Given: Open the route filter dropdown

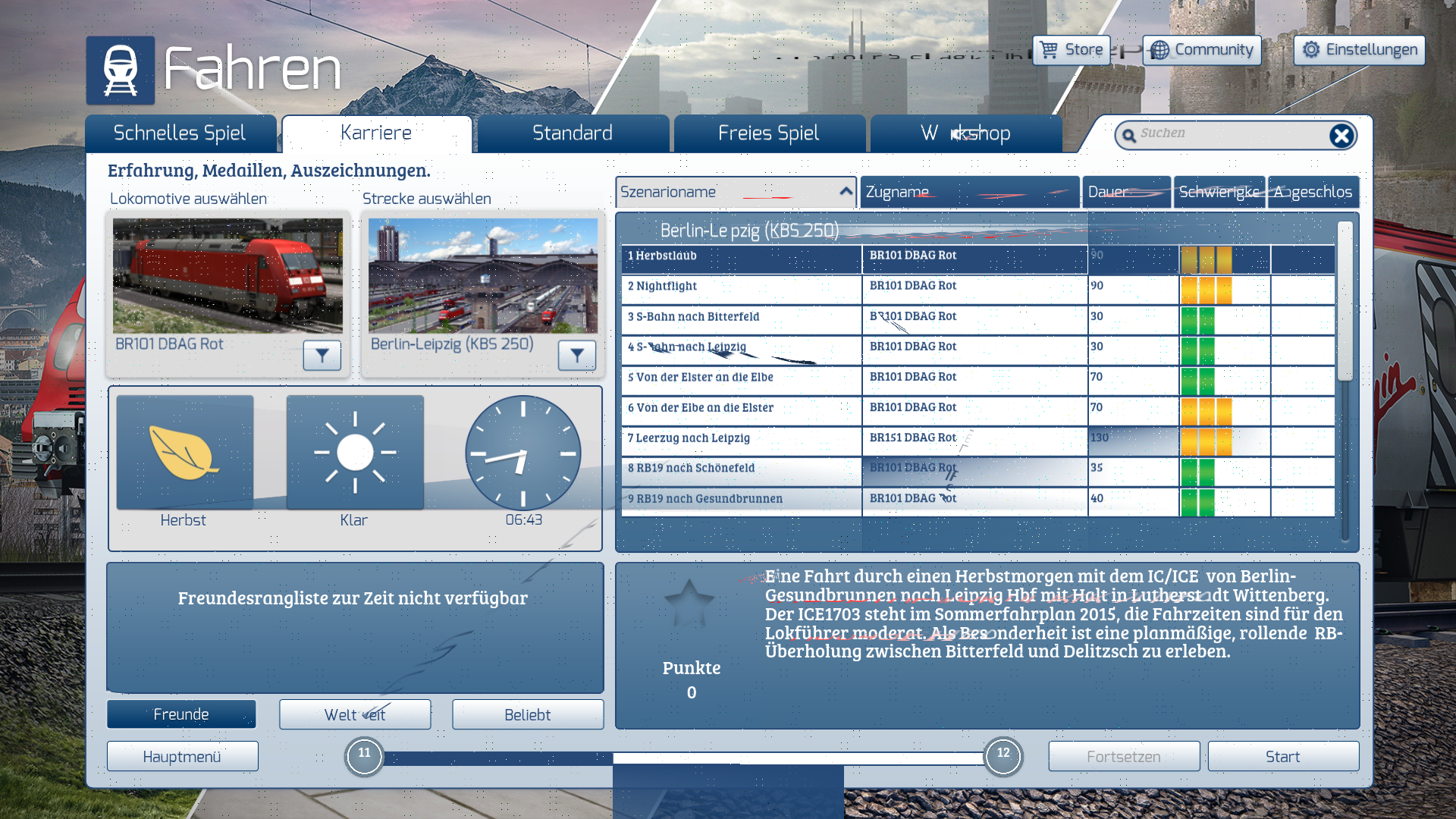Looking at the screenshot, I should pos(576,355).
